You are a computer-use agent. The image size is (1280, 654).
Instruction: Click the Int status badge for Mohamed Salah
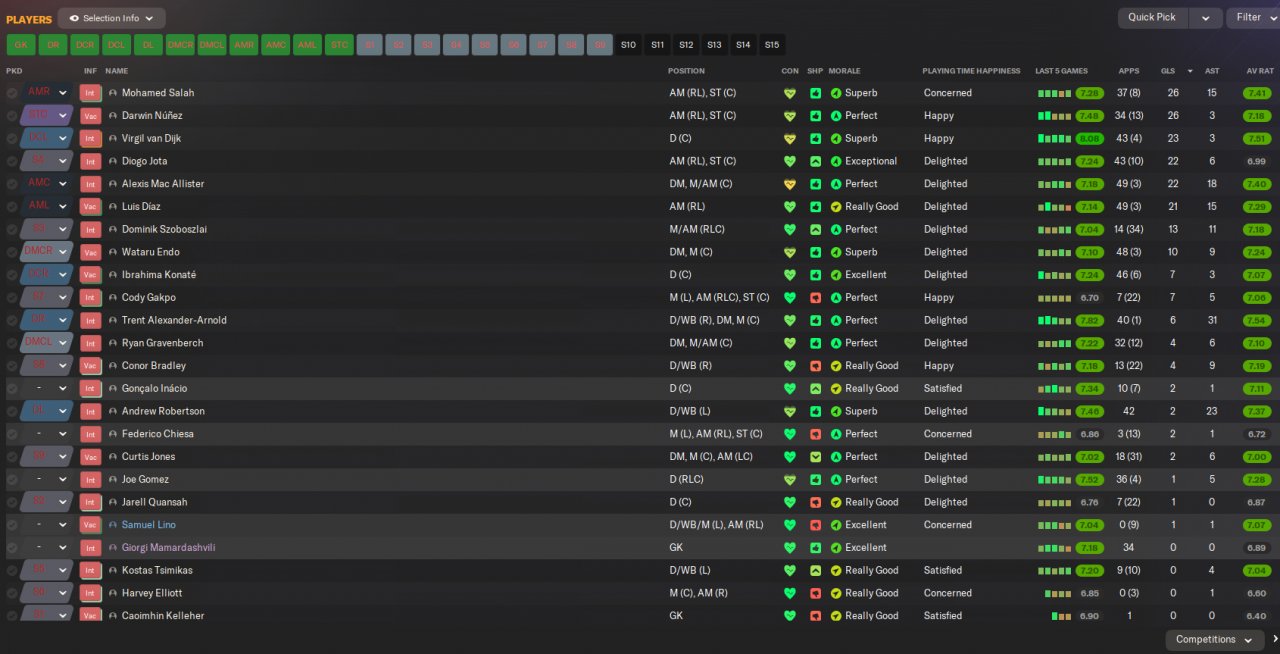[x=91, y=93]
